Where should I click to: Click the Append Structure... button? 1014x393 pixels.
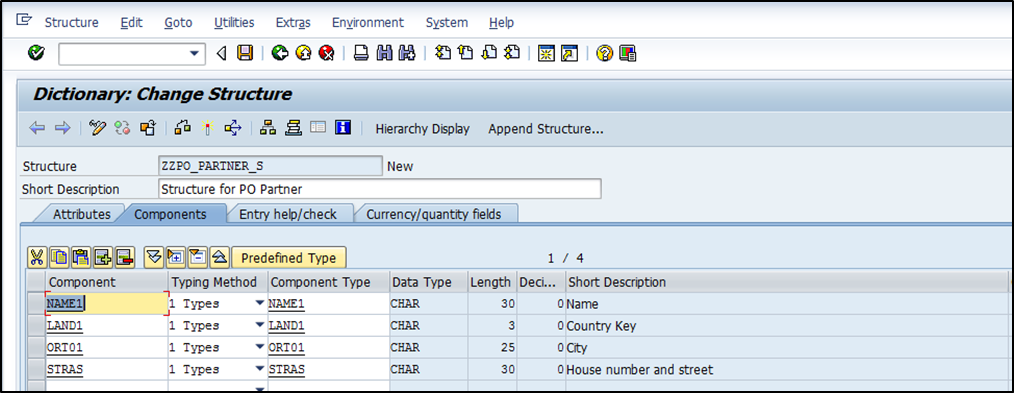pos(546,129)
